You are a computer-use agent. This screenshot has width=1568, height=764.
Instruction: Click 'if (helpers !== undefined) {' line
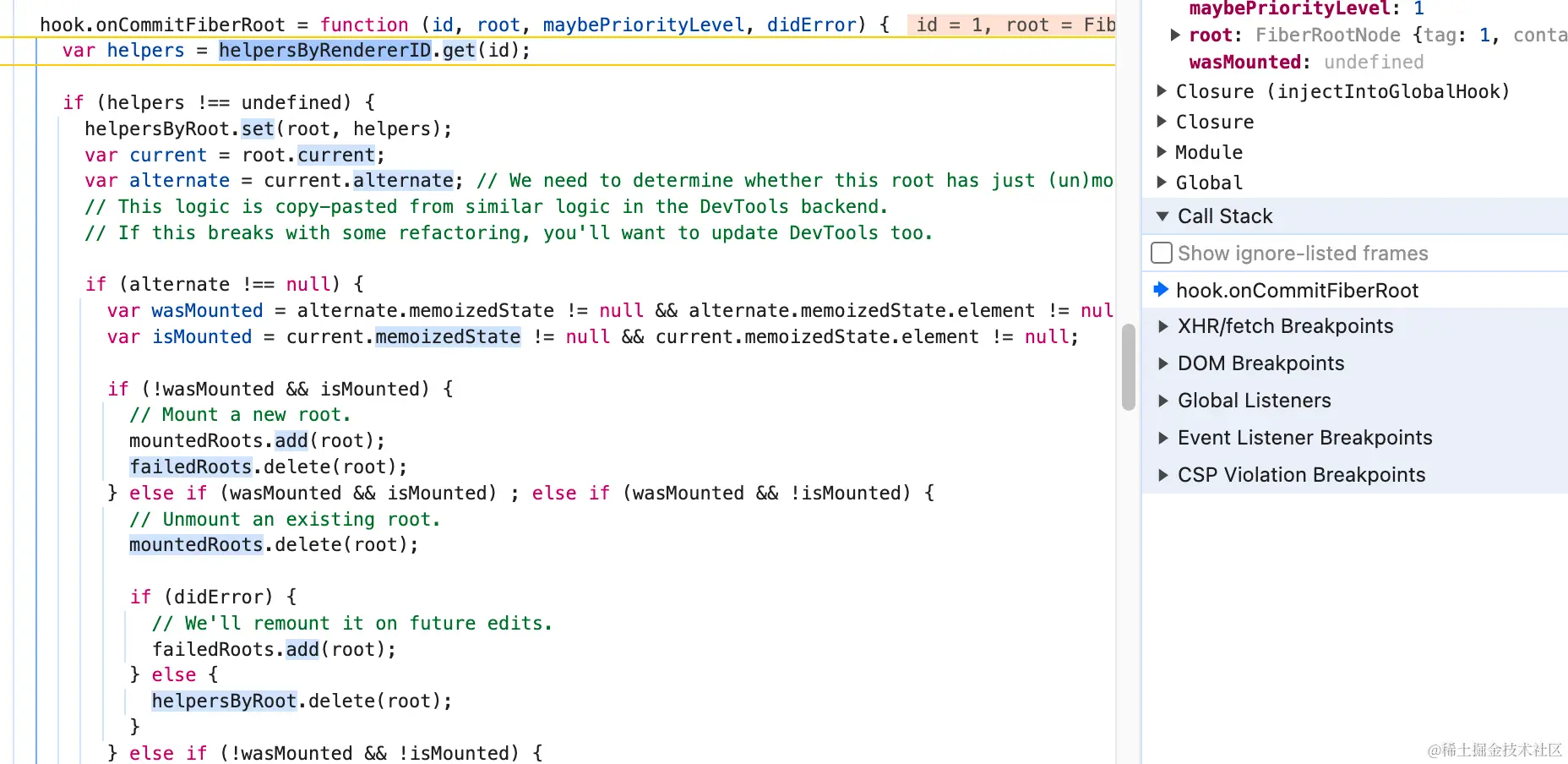pyautogui.click(x=219, y=103)
